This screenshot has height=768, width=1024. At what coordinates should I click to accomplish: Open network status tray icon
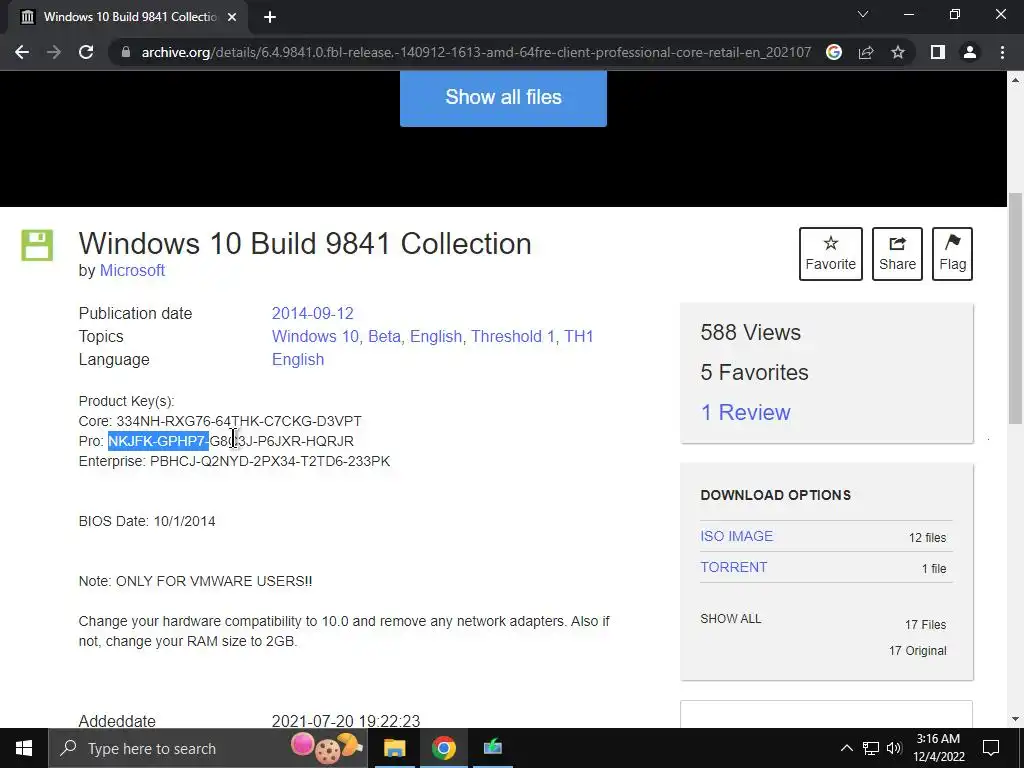tap(871, 748)
